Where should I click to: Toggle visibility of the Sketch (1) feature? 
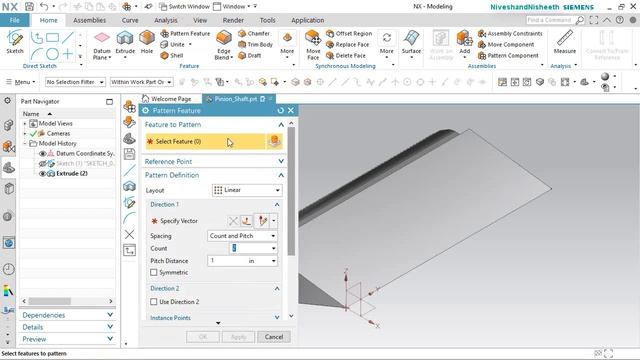[x=42, y=164]
